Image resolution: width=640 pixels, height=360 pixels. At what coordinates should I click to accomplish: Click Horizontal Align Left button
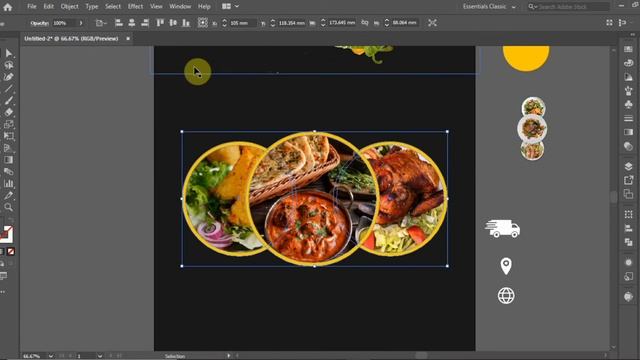click(119, 23)
